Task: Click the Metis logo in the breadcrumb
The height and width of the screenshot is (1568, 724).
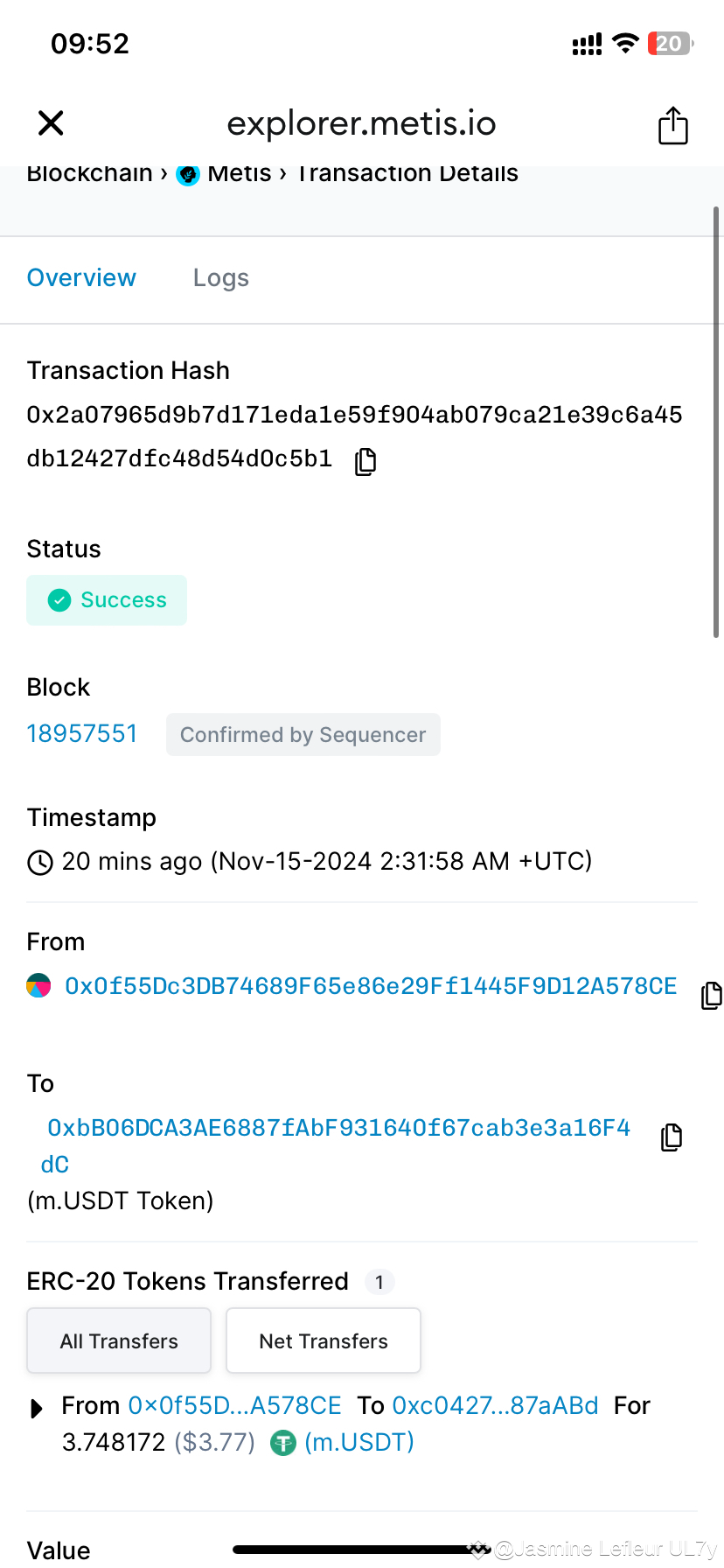Action: 188,175
